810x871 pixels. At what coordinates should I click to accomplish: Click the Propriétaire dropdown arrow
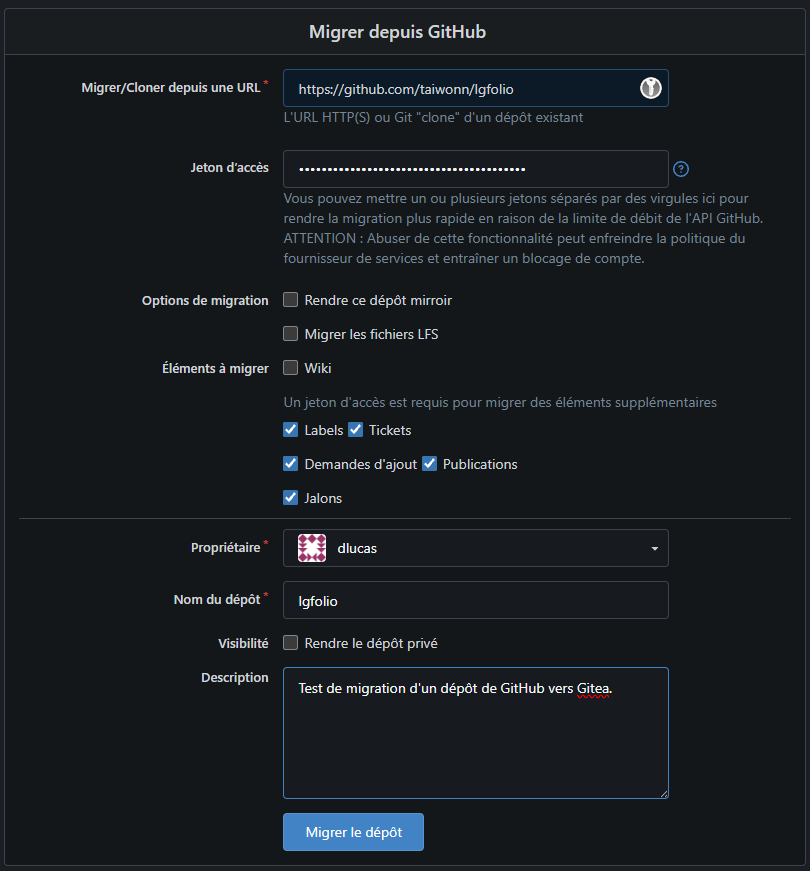pyautogui.click(x=654, y=549)
